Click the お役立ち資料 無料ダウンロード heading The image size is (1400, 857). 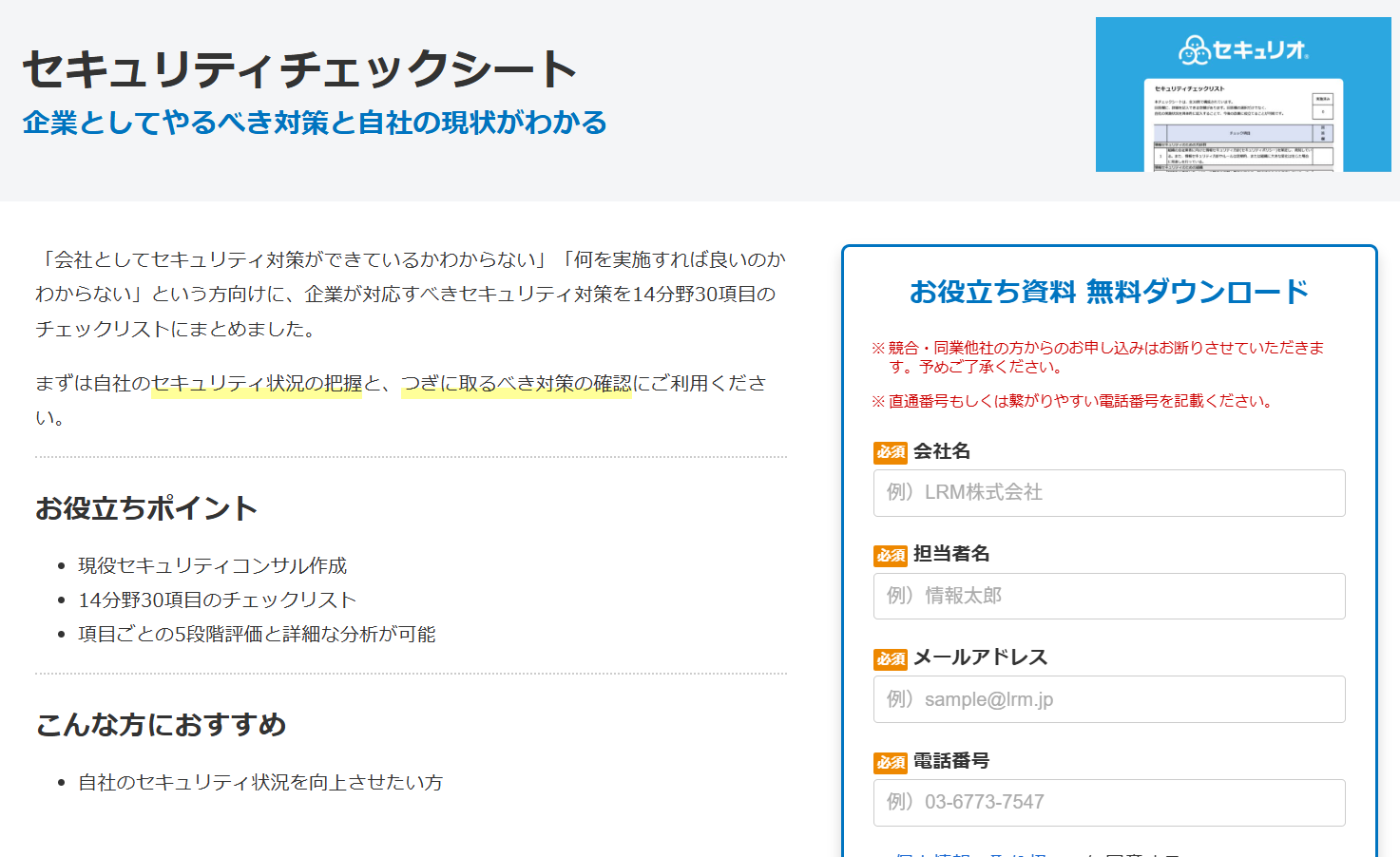click(1108, 293)
